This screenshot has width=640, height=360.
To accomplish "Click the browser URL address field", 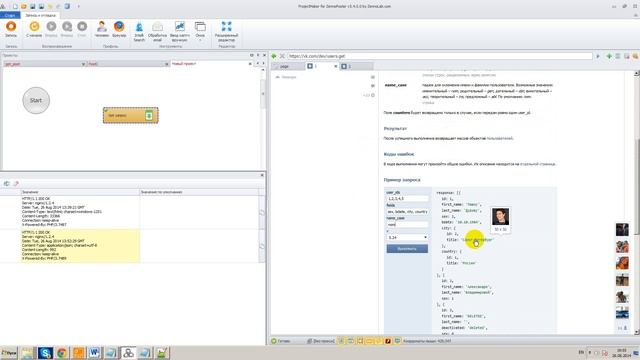I will 440,56.
